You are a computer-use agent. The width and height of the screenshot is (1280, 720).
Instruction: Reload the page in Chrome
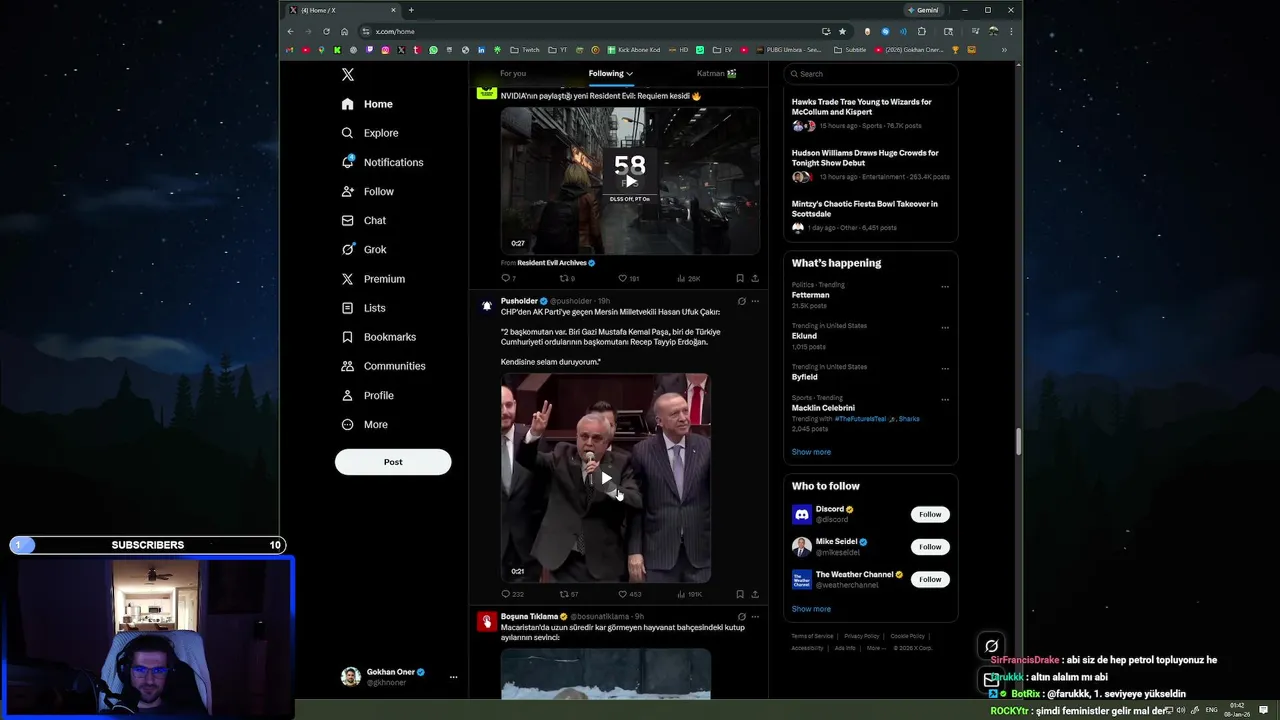[x=326, y=31]
